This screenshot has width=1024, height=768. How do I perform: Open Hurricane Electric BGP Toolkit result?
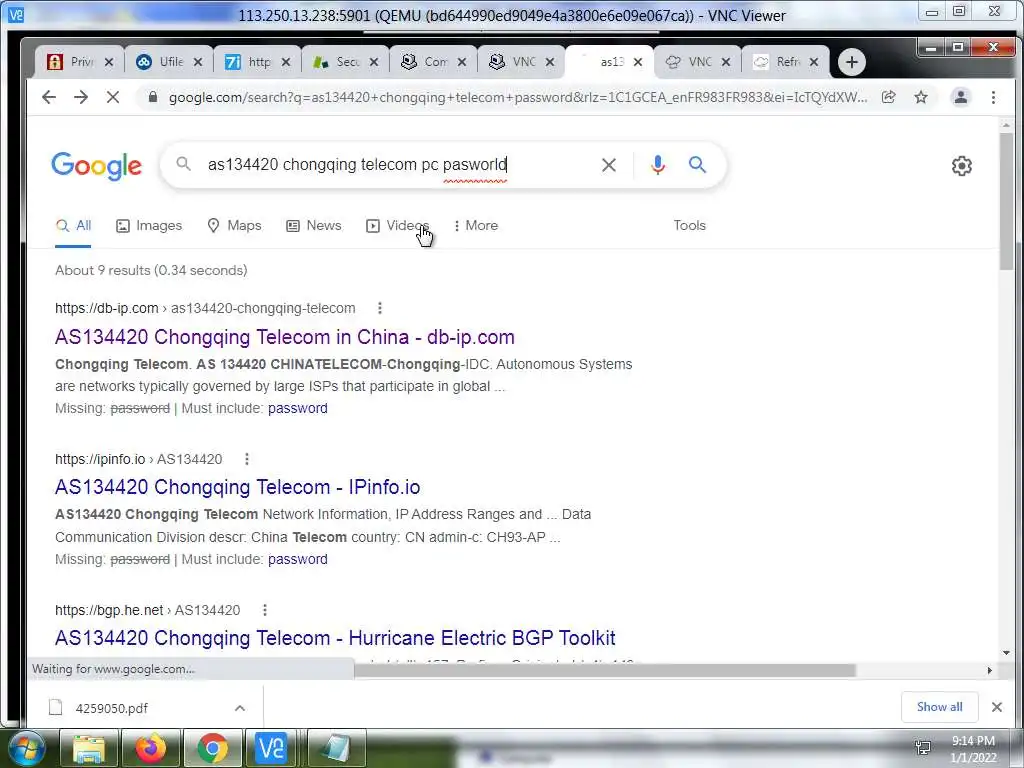click(x=335, y=637)
